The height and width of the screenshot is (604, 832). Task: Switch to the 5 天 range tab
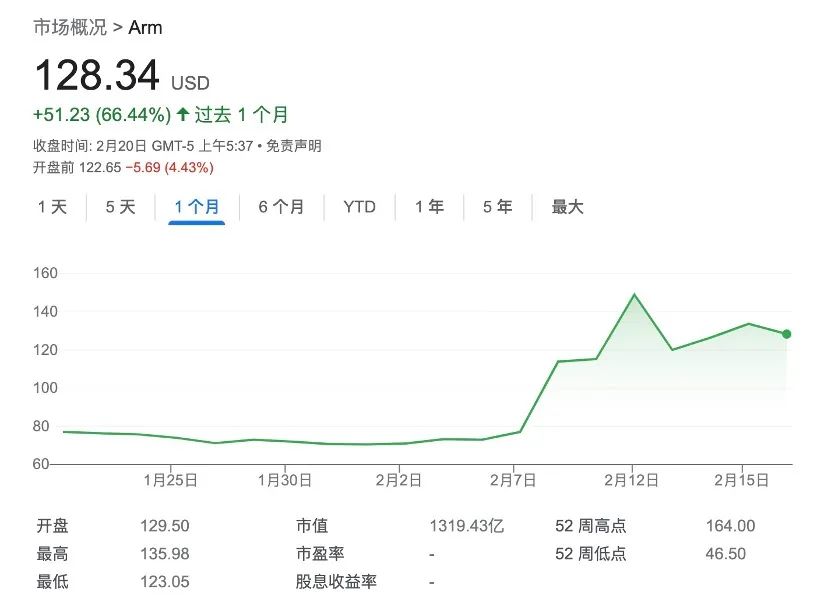pos(120,206)
